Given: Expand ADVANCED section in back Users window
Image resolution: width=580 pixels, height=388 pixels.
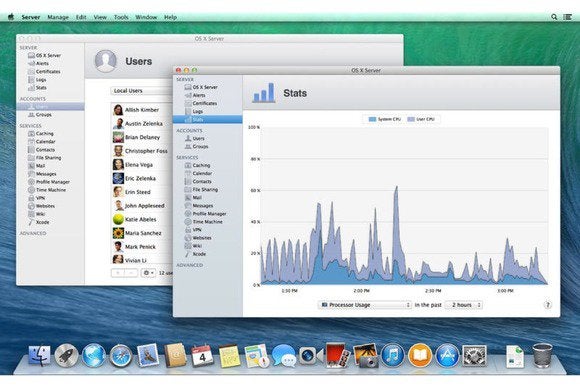Looking at the screenshot, I should [33, 233].
